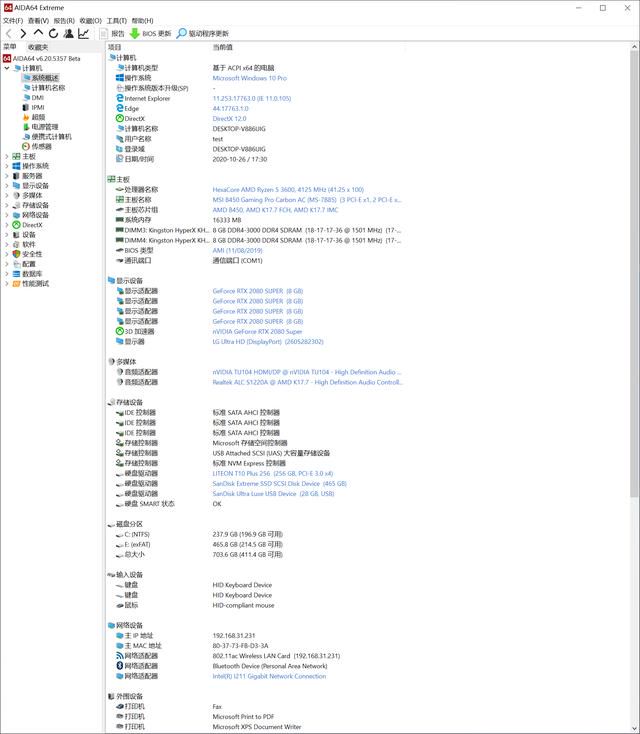640x734 pixels.
Task: Select 数据库 node in sidebar
Action: coord(27,274)
